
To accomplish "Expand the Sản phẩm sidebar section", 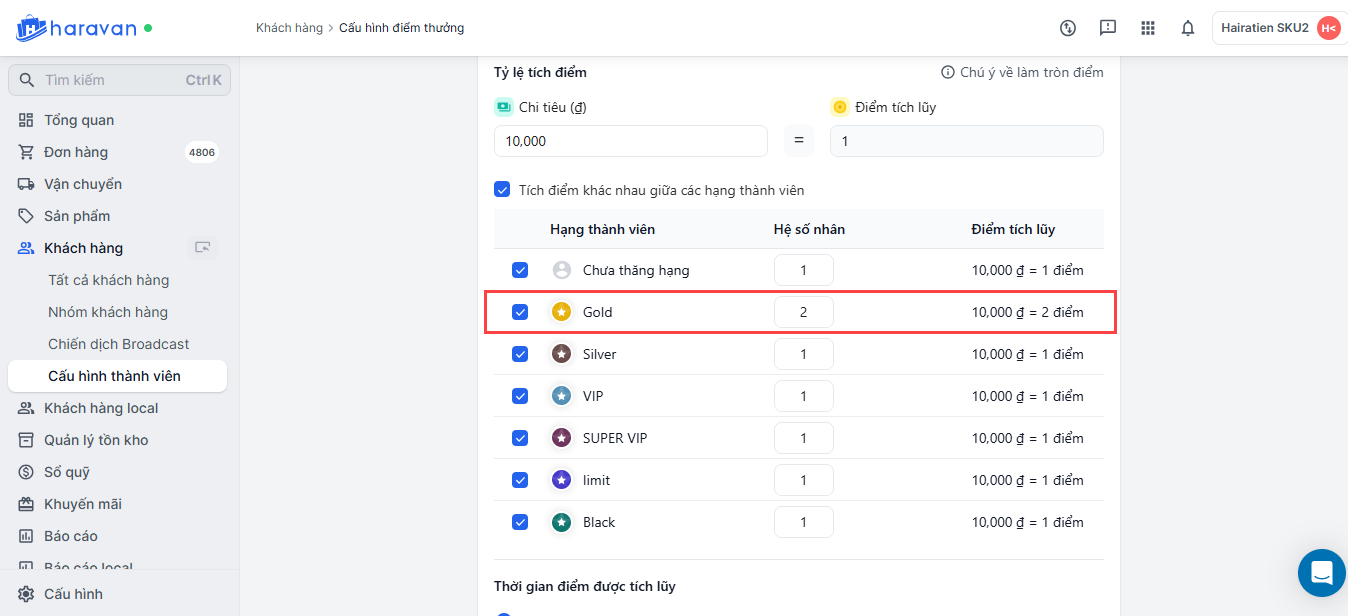I will tap(77, 216).
